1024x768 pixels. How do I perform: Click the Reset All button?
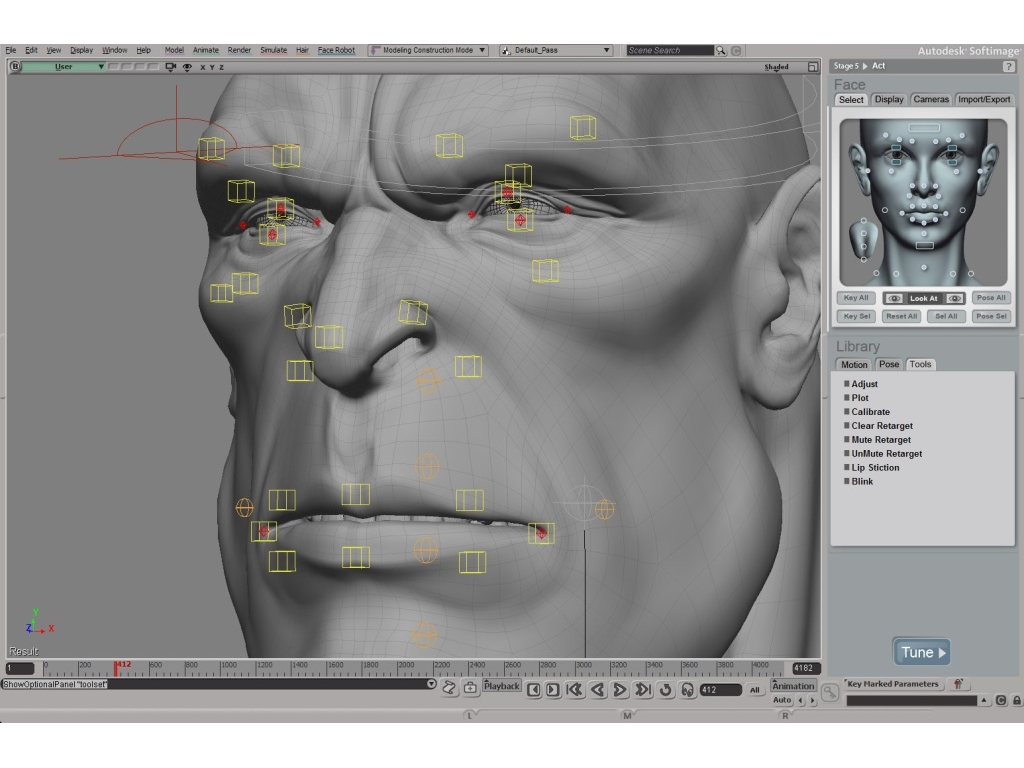point(902,316)
